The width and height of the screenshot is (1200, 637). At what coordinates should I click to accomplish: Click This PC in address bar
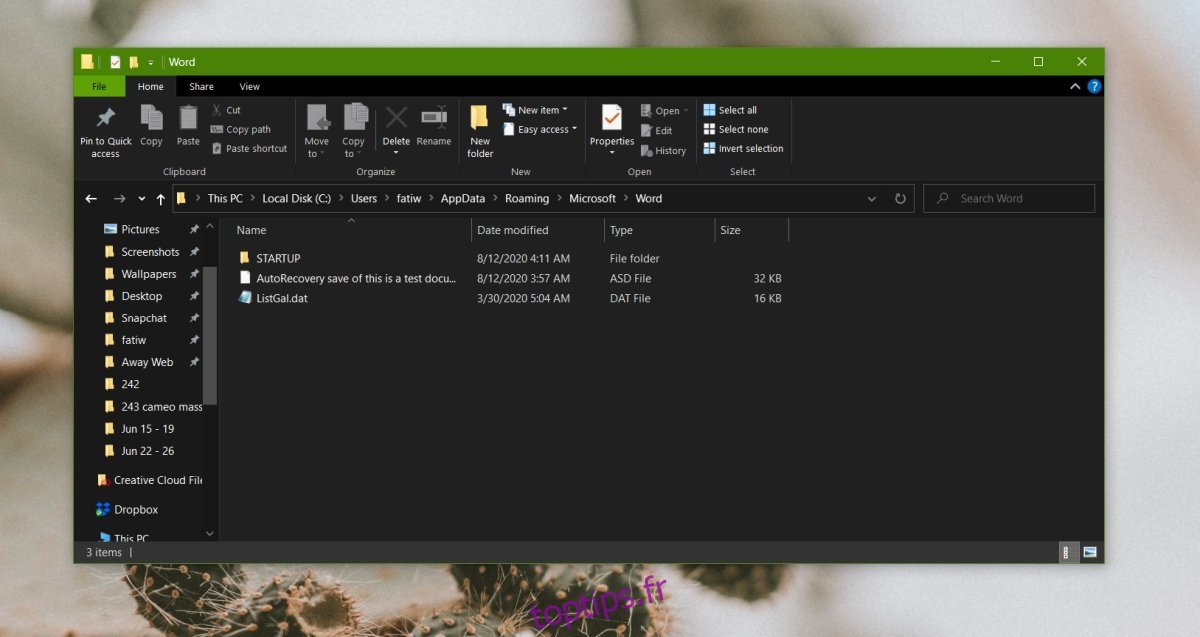(x=224, y=198)
